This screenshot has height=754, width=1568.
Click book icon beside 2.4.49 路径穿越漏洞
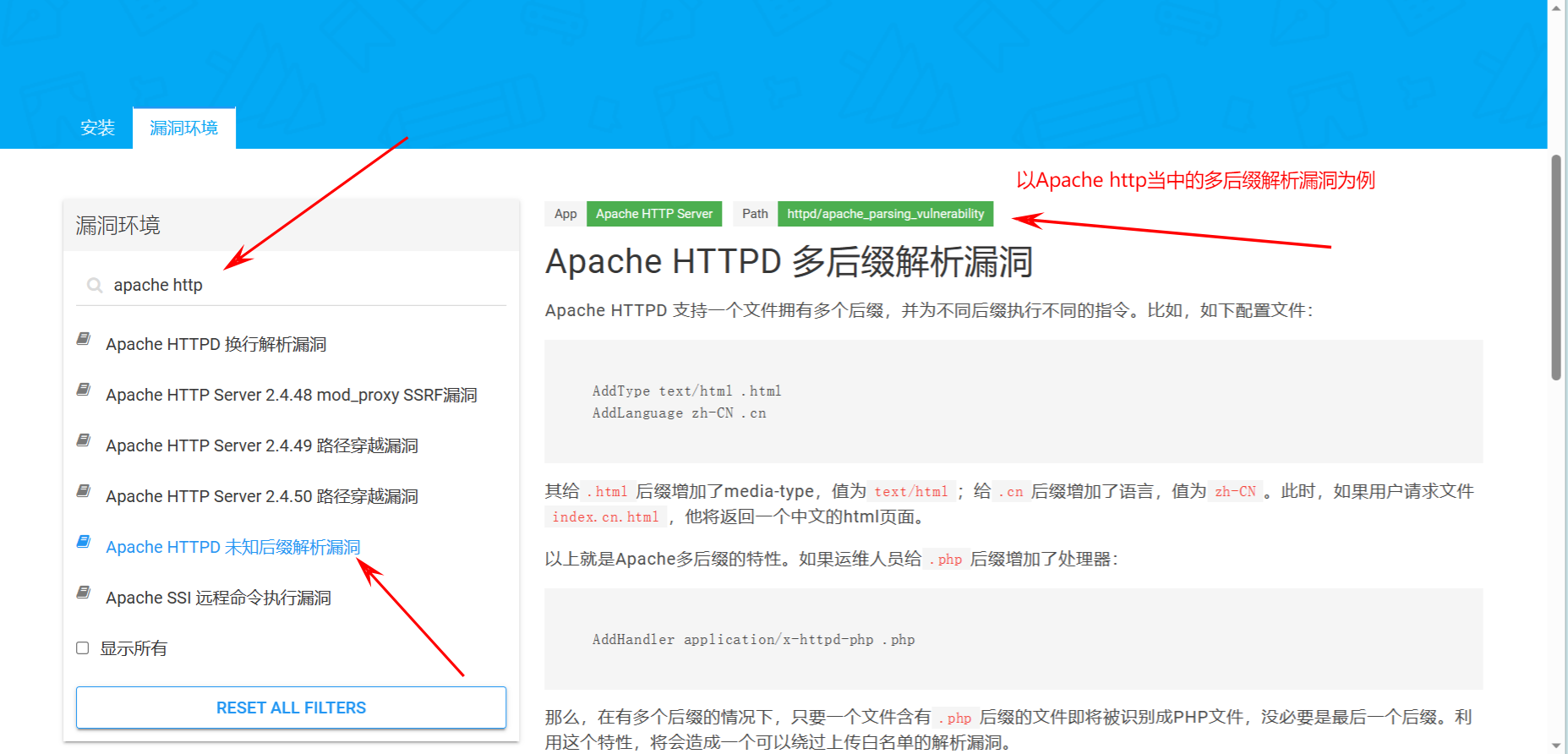[84, 440]
